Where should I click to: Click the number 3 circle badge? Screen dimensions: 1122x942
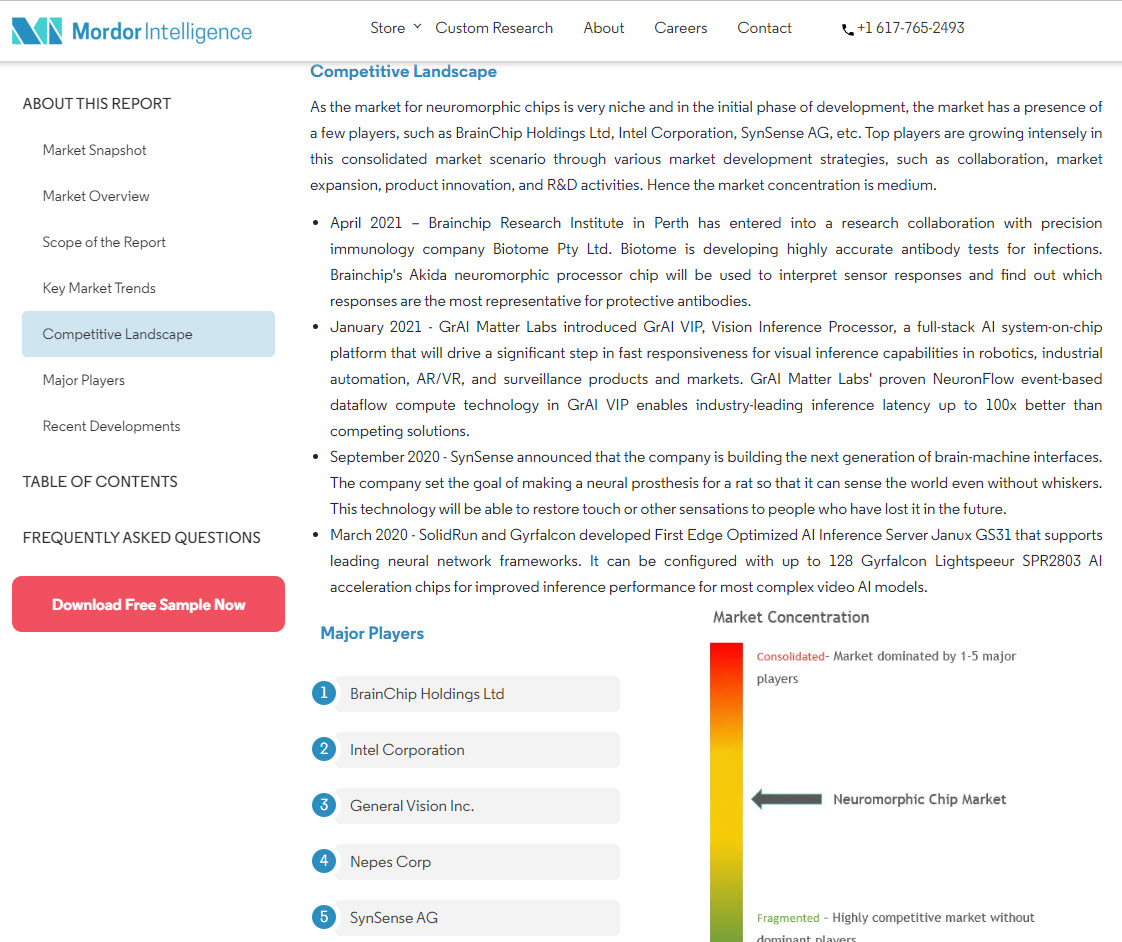coord(323,805)
